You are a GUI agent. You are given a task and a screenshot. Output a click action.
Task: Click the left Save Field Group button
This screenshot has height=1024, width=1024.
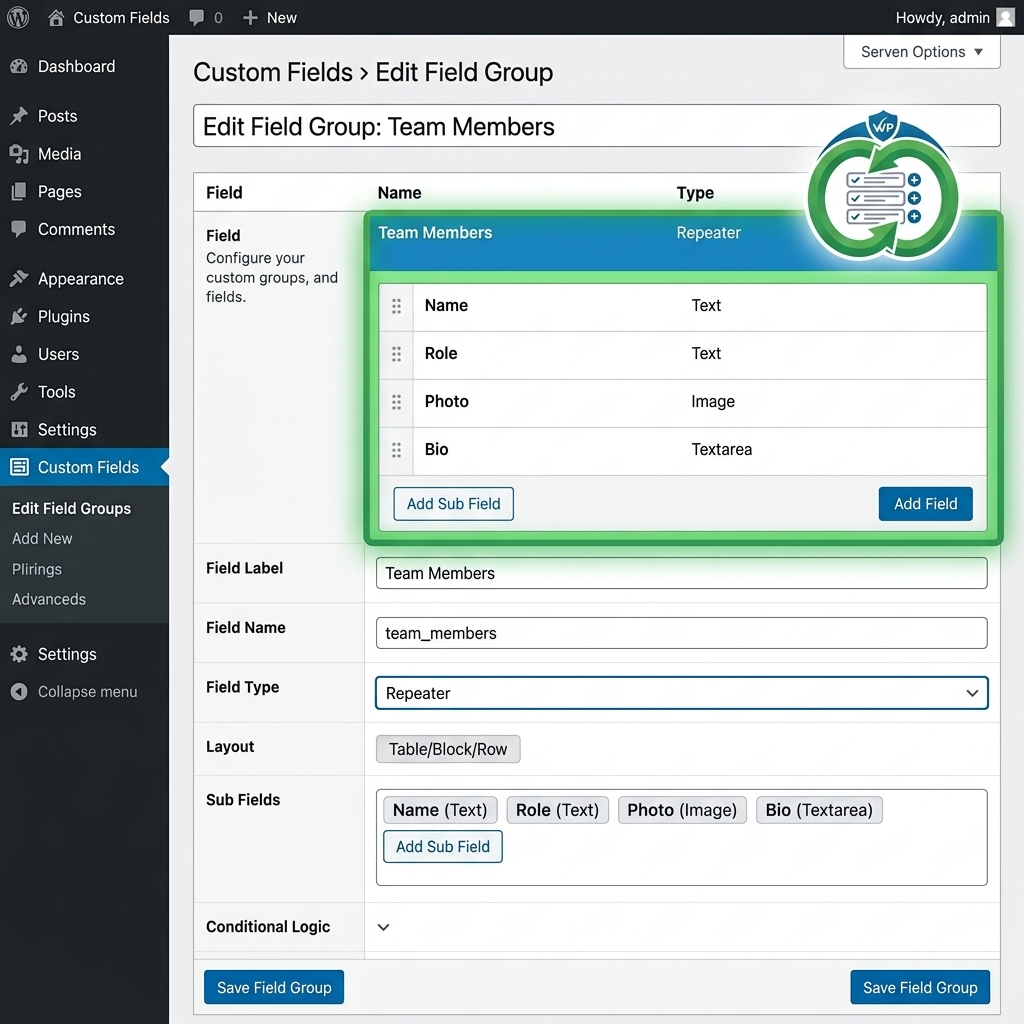pos(274,987)
